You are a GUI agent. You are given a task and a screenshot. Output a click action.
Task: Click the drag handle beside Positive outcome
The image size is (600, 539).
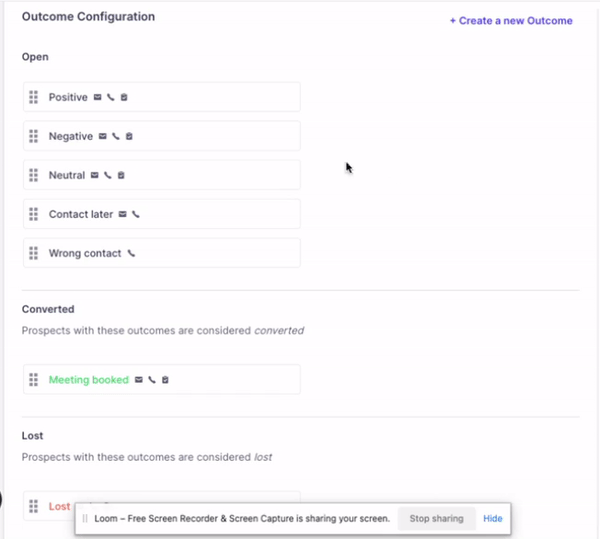34,97
